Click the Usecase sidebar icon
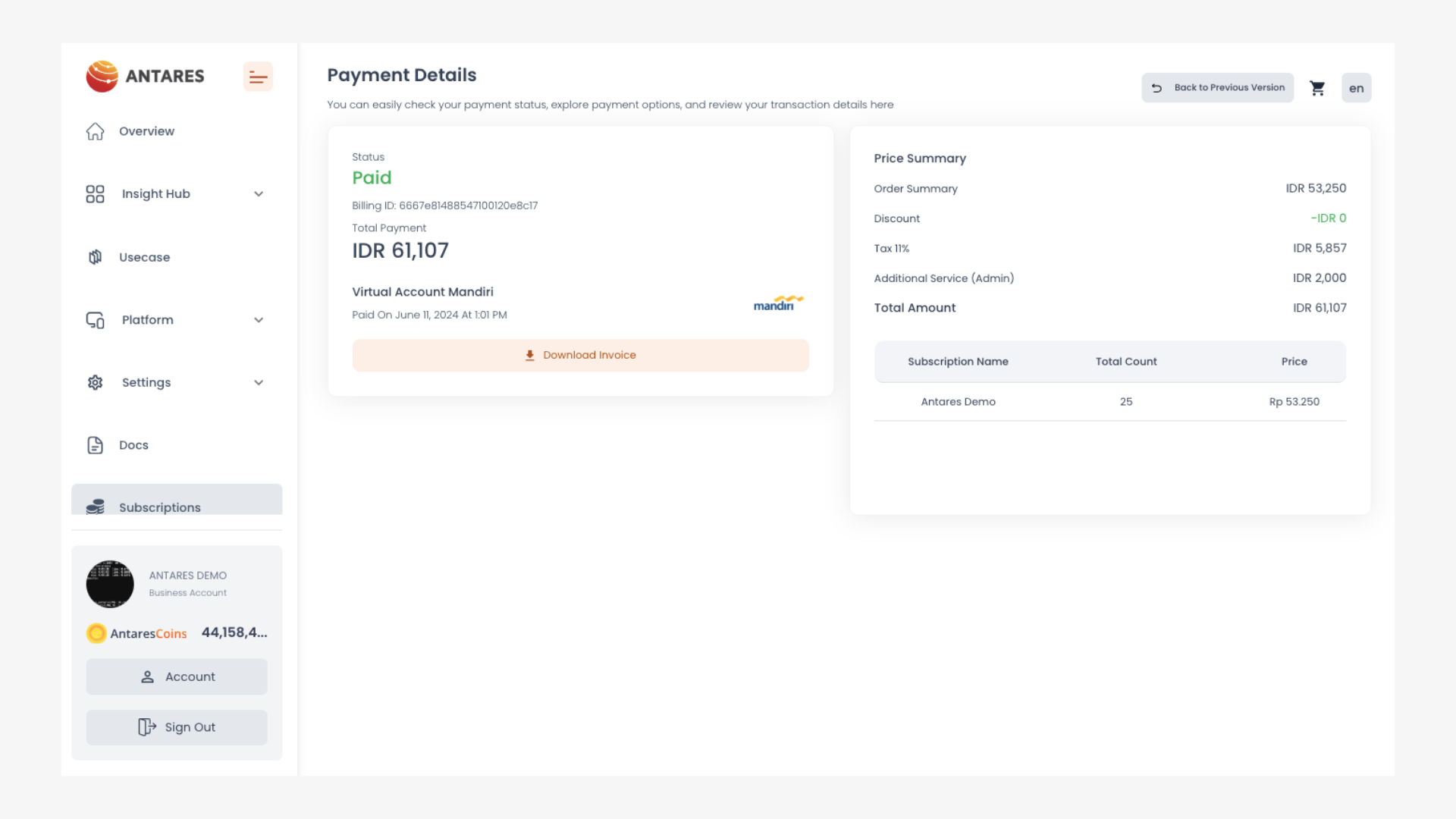This screenshot has height=819, width=1456. click(x=95, y=257)
